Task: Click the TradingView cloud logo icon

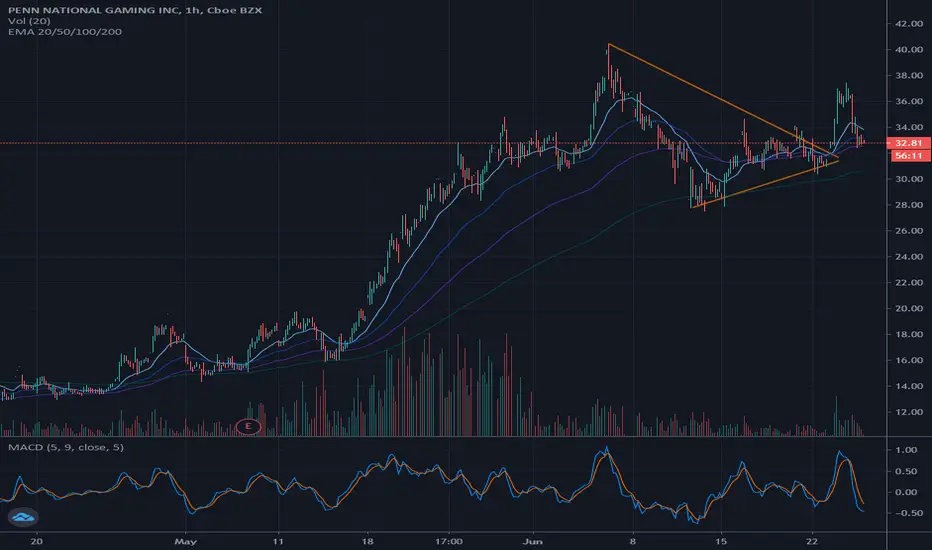Action: pyautogui.click(x=23, y=517)
